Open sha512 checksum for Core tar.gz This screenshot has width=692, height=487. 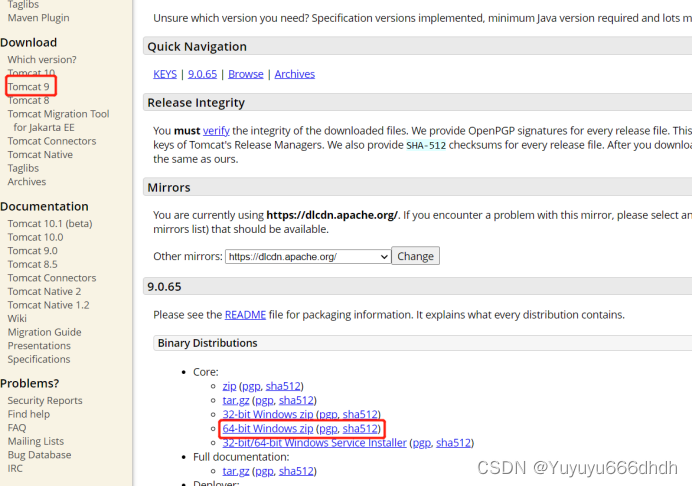click(296, 400)
